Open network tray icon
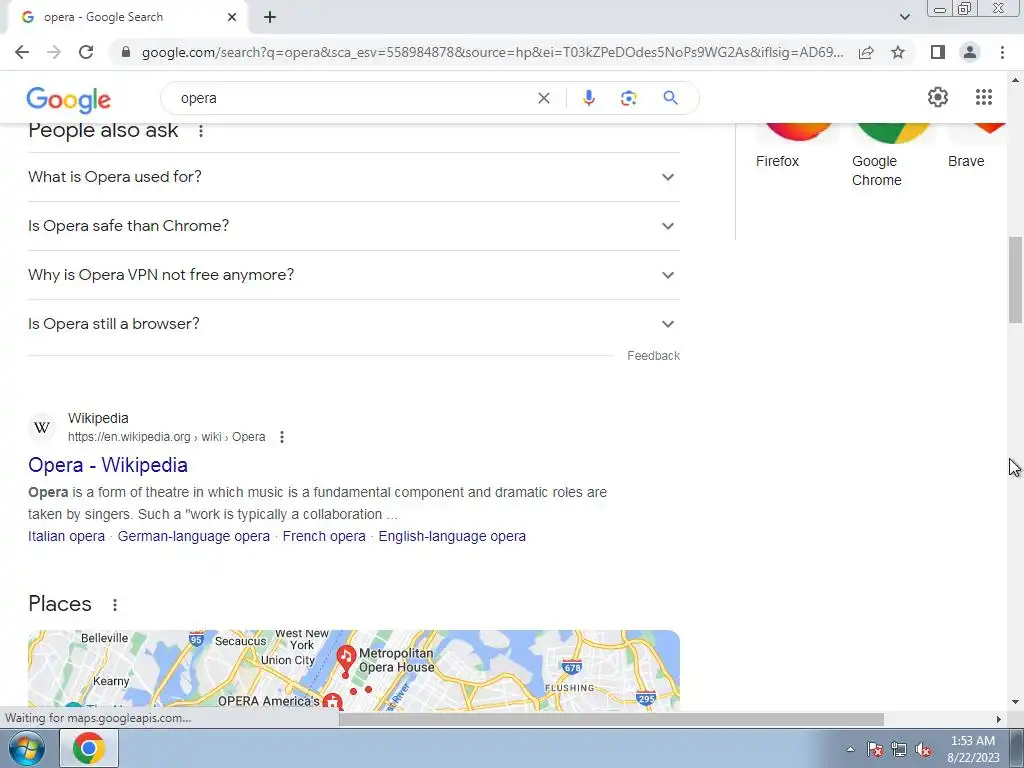Viewport: 1024px width, 768px height. point(899,750)
